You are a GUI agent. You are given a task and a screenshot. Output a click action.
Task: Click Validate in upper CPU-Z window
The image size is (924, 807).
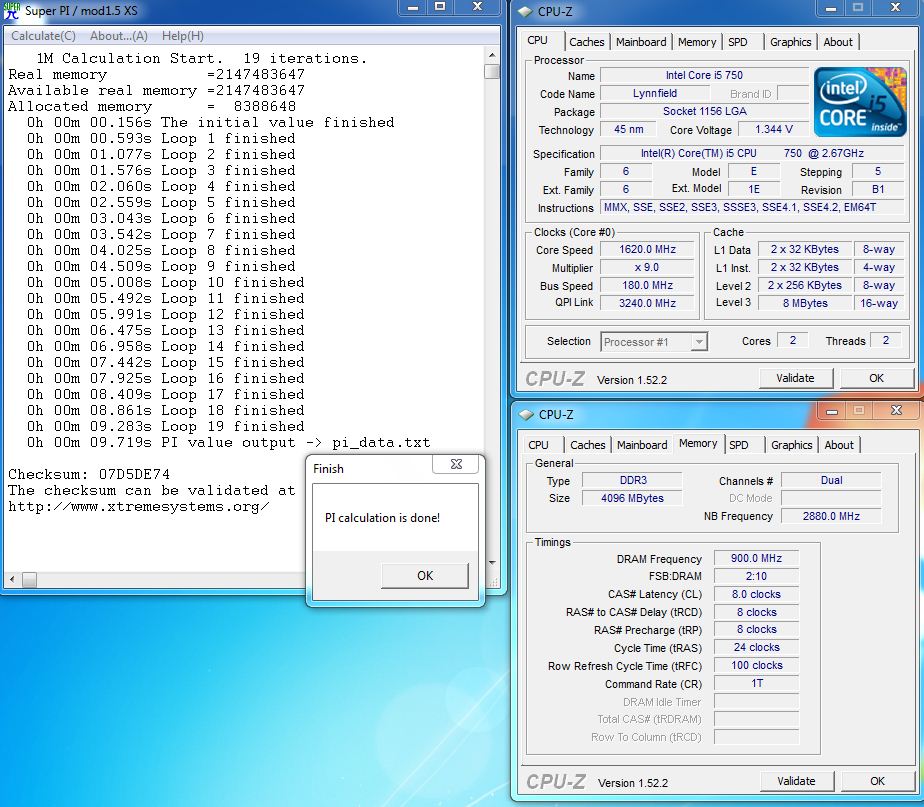click(x=795, y=378)
